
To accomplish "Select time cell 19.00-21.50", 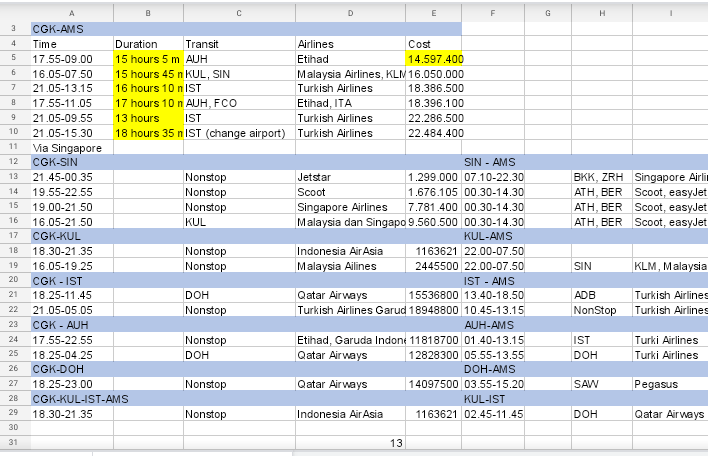I will 72,207.
